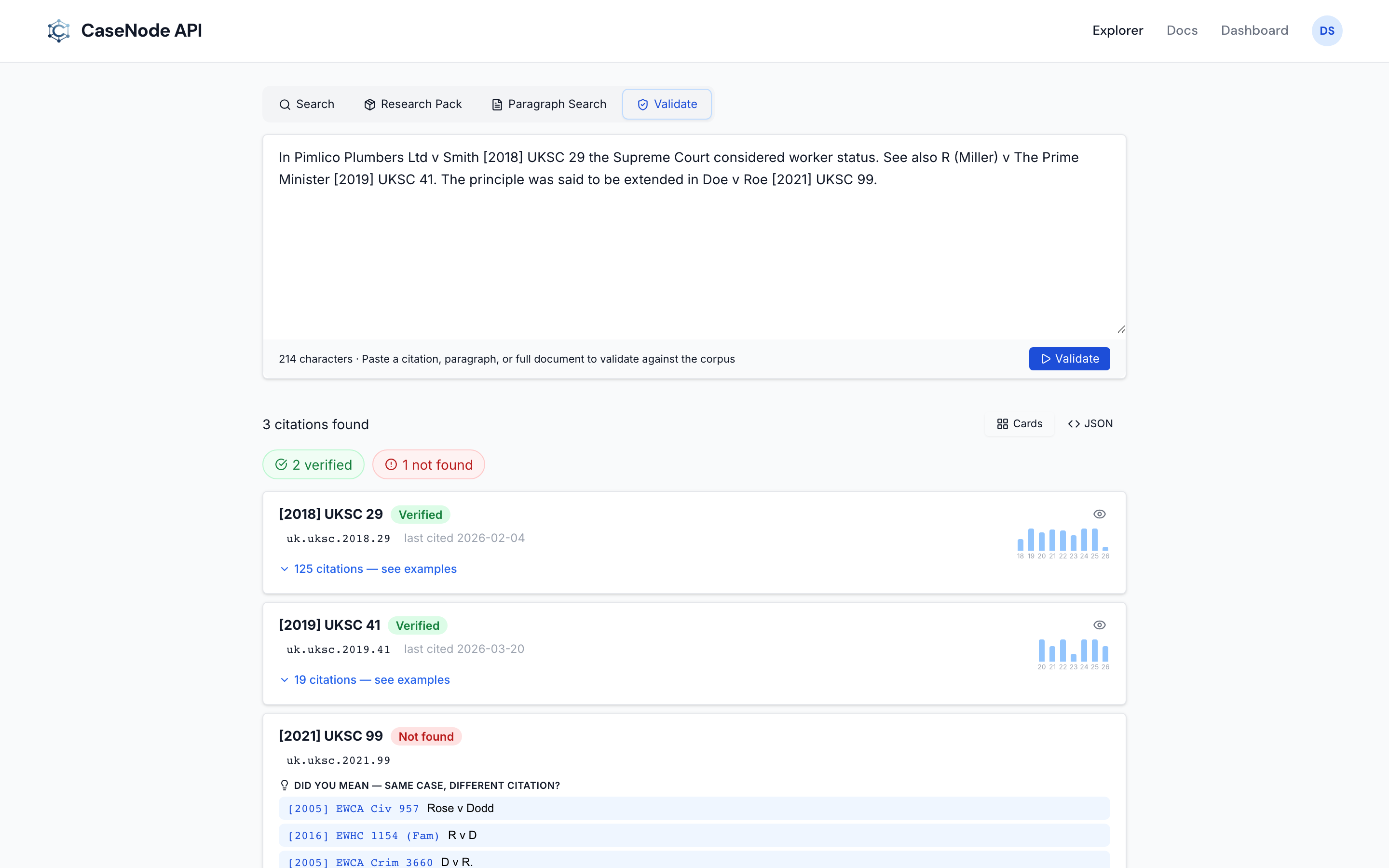Select the uk.uksc.2021.99 identifier
1389x868 pixels.
click(x=338, y=760)
